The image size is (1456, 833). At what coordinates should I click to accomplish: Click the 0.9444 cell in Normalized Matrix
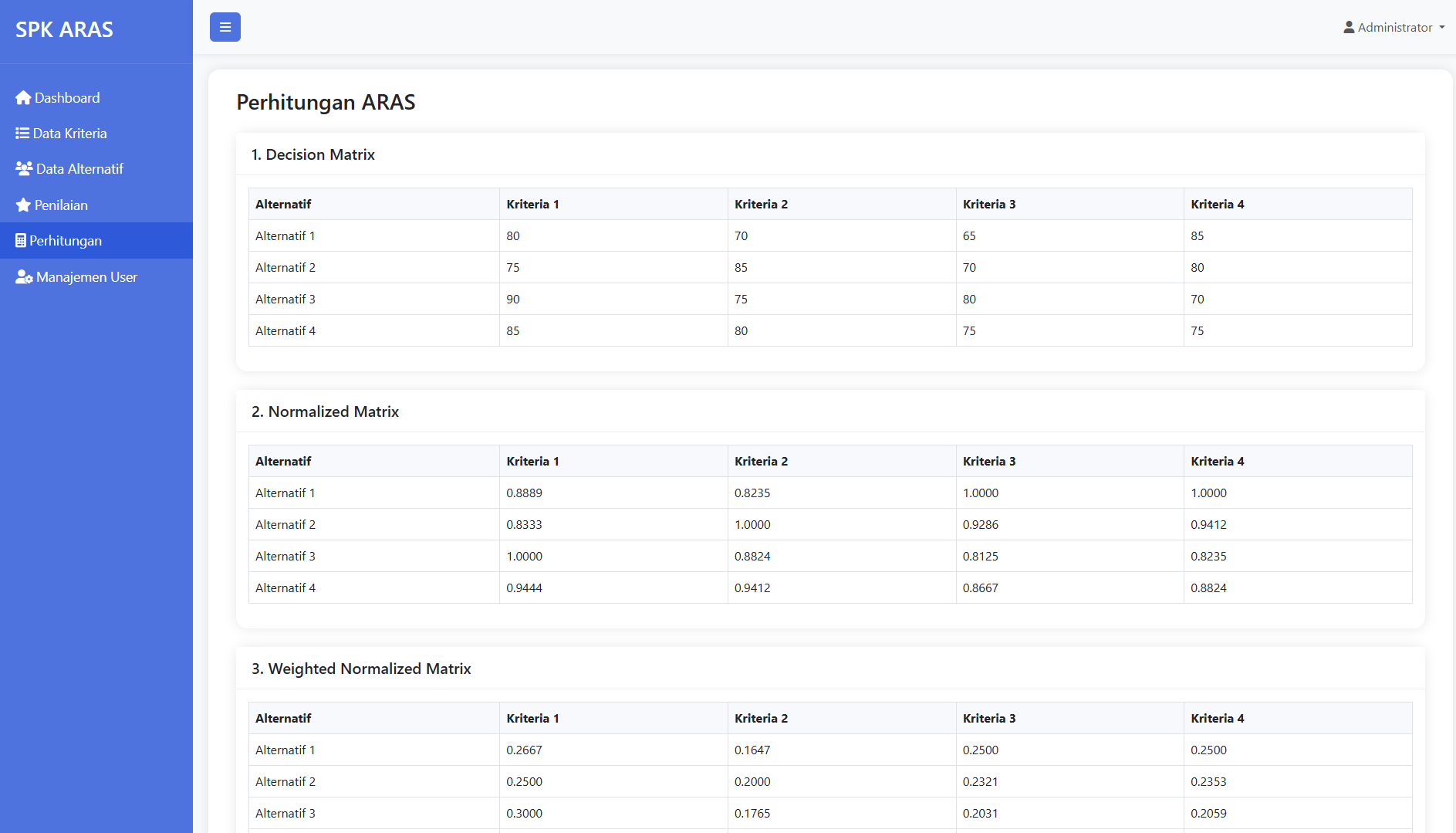point(613,588)
